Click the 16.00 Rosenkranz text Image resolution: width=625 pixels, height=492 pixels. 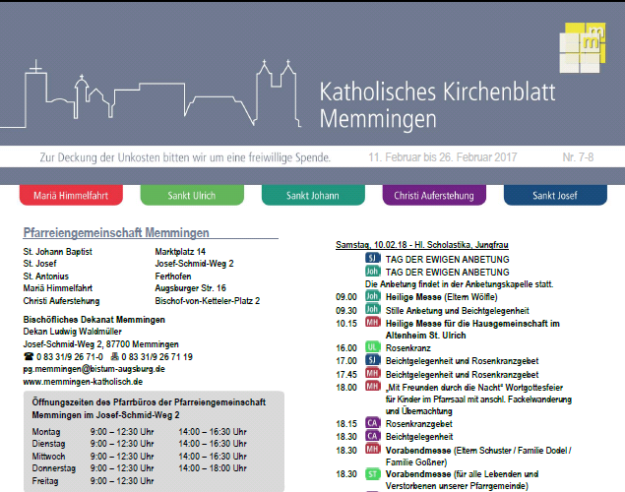coord(408,348)
